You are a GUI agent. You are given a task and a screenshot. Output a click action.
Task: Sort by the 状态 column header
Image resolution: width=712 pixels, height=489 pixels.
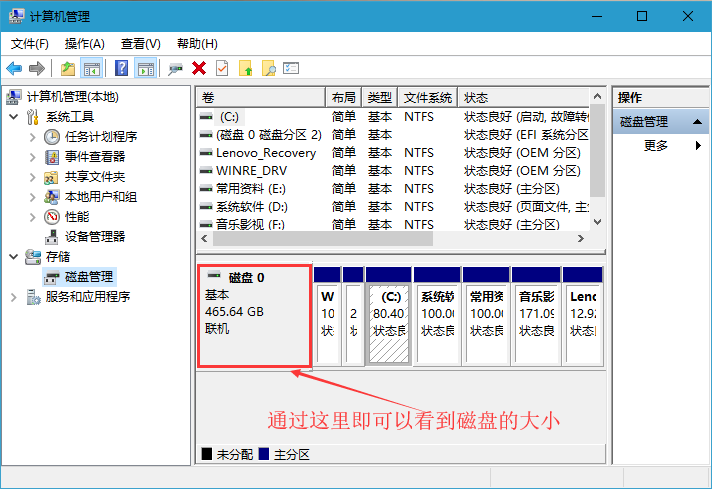point(524,98)
